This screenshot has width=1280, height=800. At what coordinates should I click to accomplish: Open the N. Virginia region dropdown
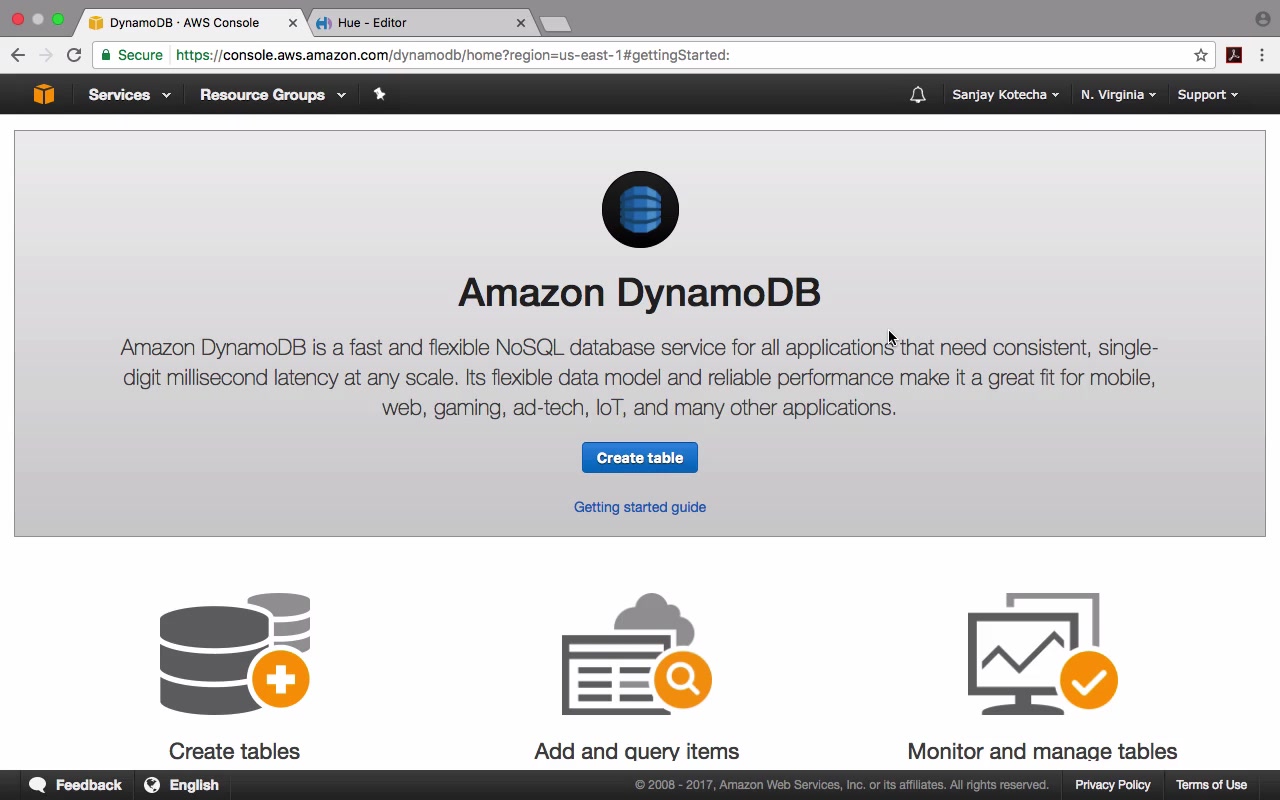coord(1118,95)
